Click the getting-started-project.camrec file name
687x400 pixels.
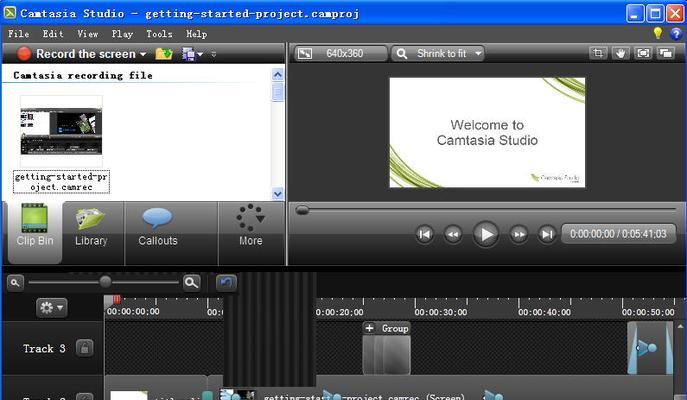pyautogui.click(x=61, y=182)
